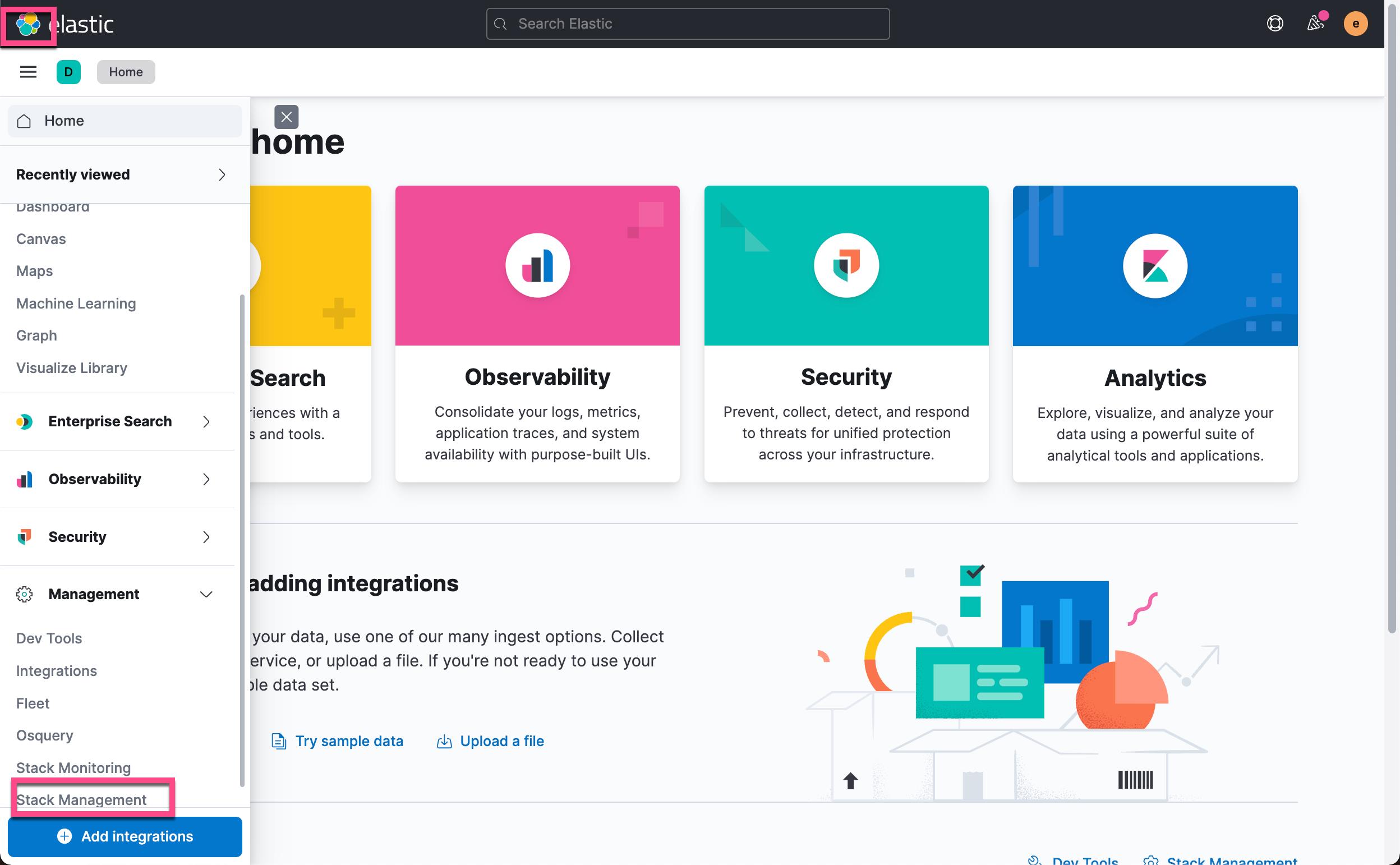Open Stack Monitoring from the sidebar
Image resolution: width=1400 pixels, height=865 pixels.
73,768
